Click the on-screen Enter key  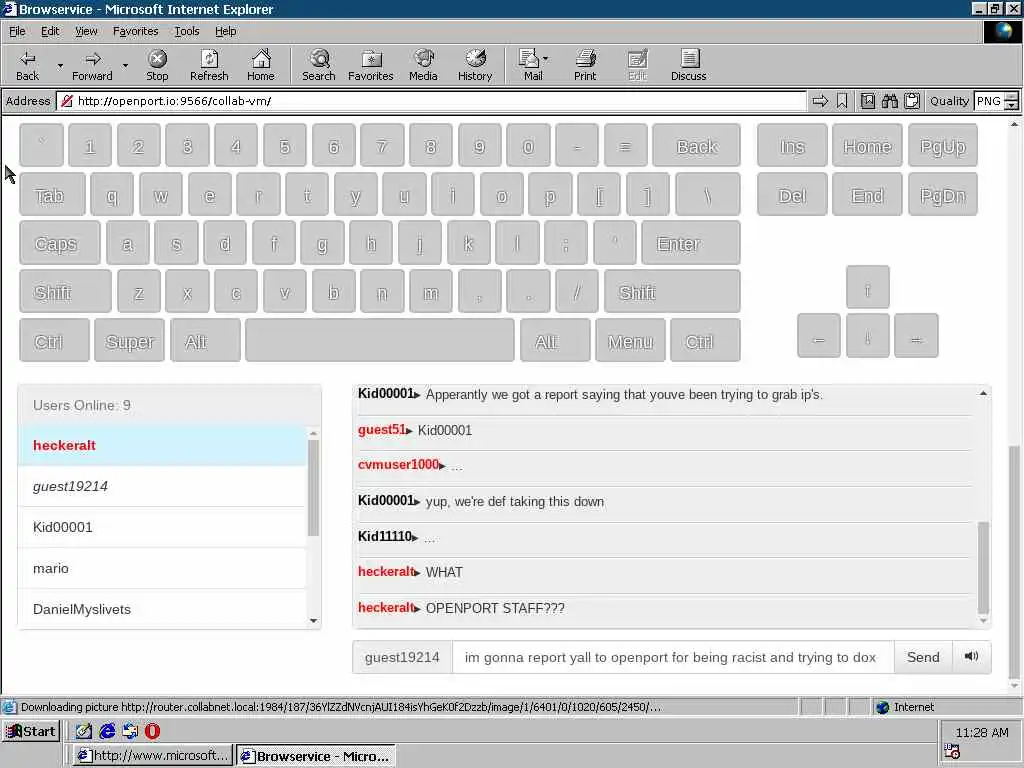click(x=691, y=243)
